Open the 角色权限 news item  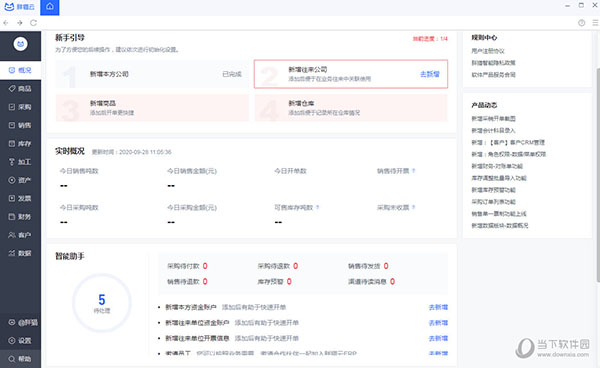tap(509, 154)
